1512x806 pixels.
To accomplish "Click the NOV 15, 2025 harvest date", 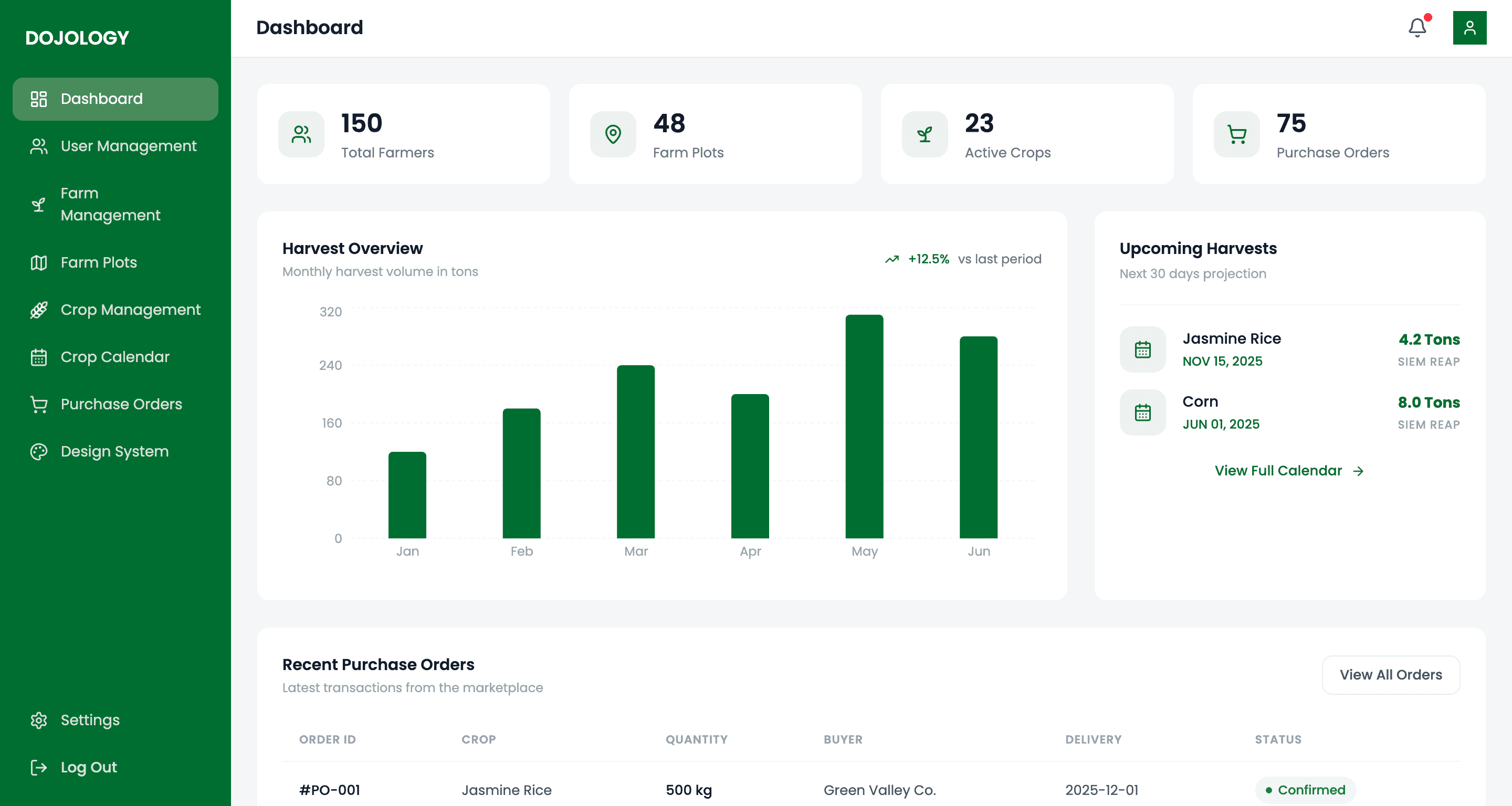I will pos(1222,362).
